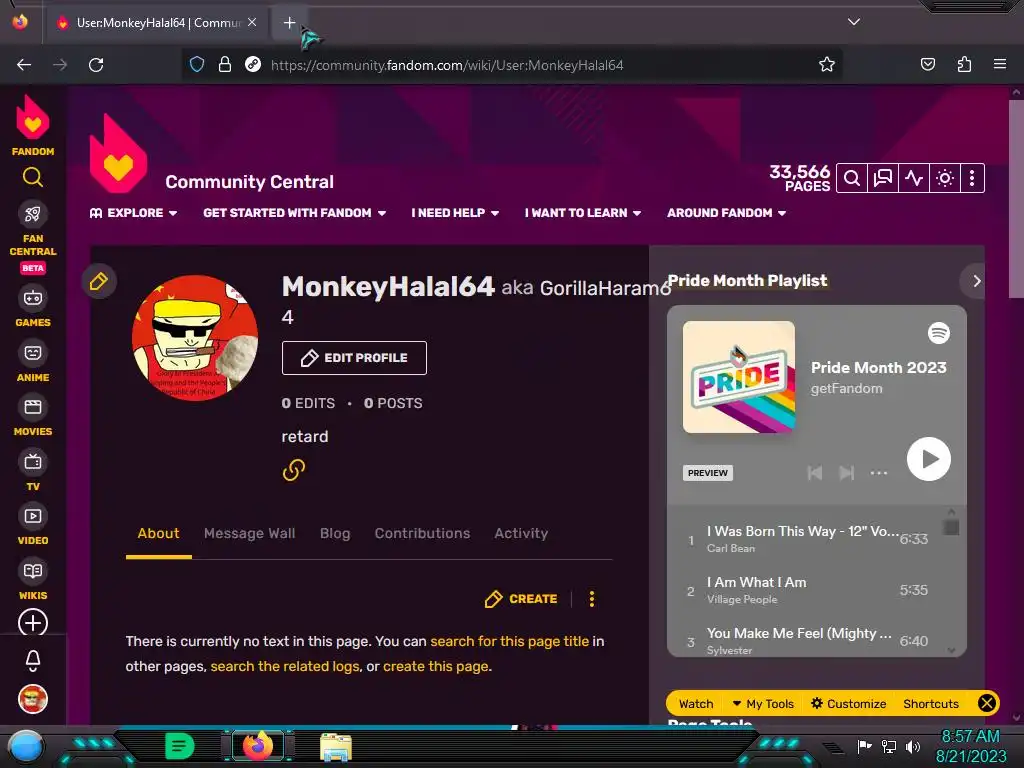Screen dimensions: 1024x768
Task: Follow the create this page link
Action: tap(436, 666)
